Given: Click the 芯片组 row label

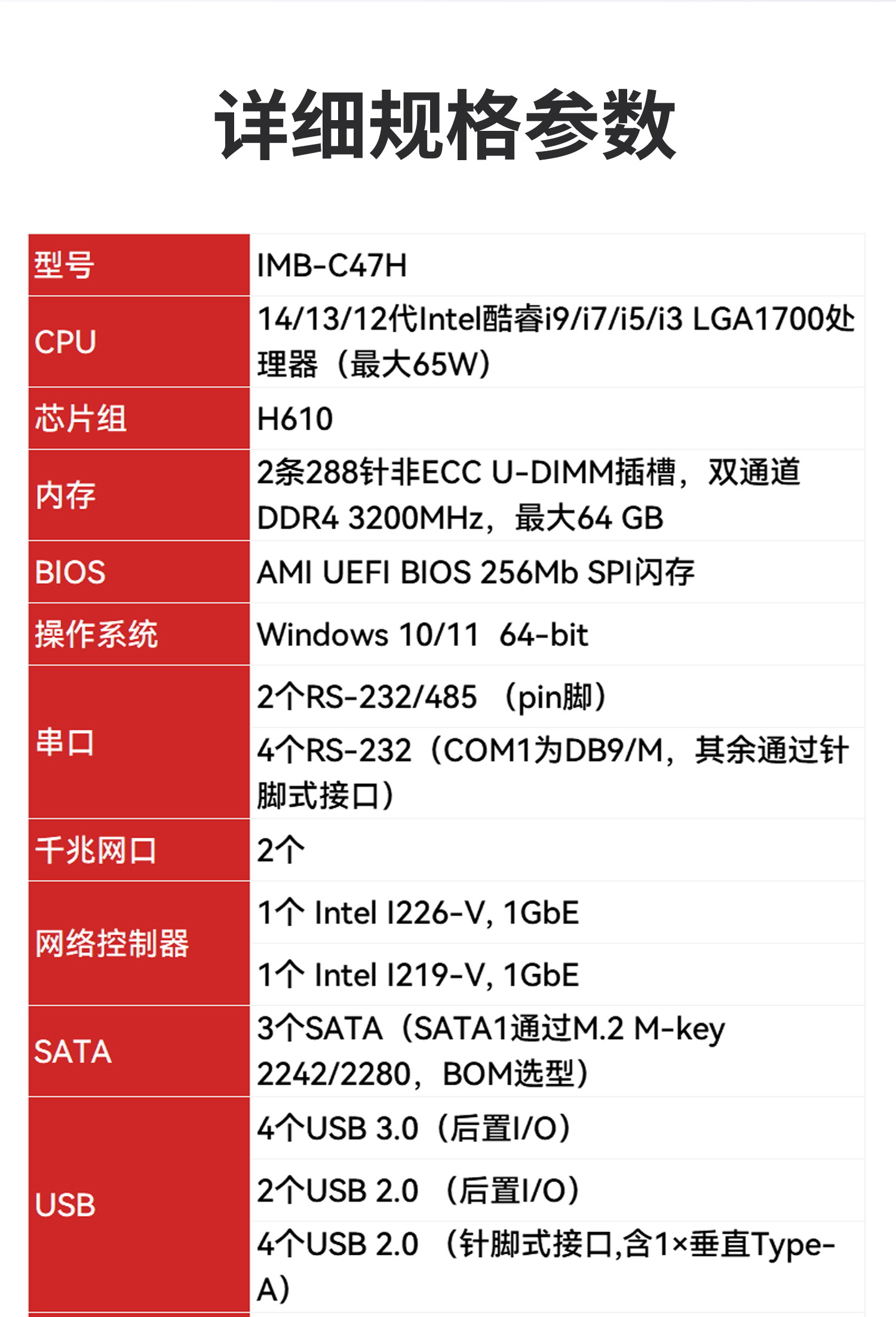Looking at the screenshot, I should coord(81,418).
